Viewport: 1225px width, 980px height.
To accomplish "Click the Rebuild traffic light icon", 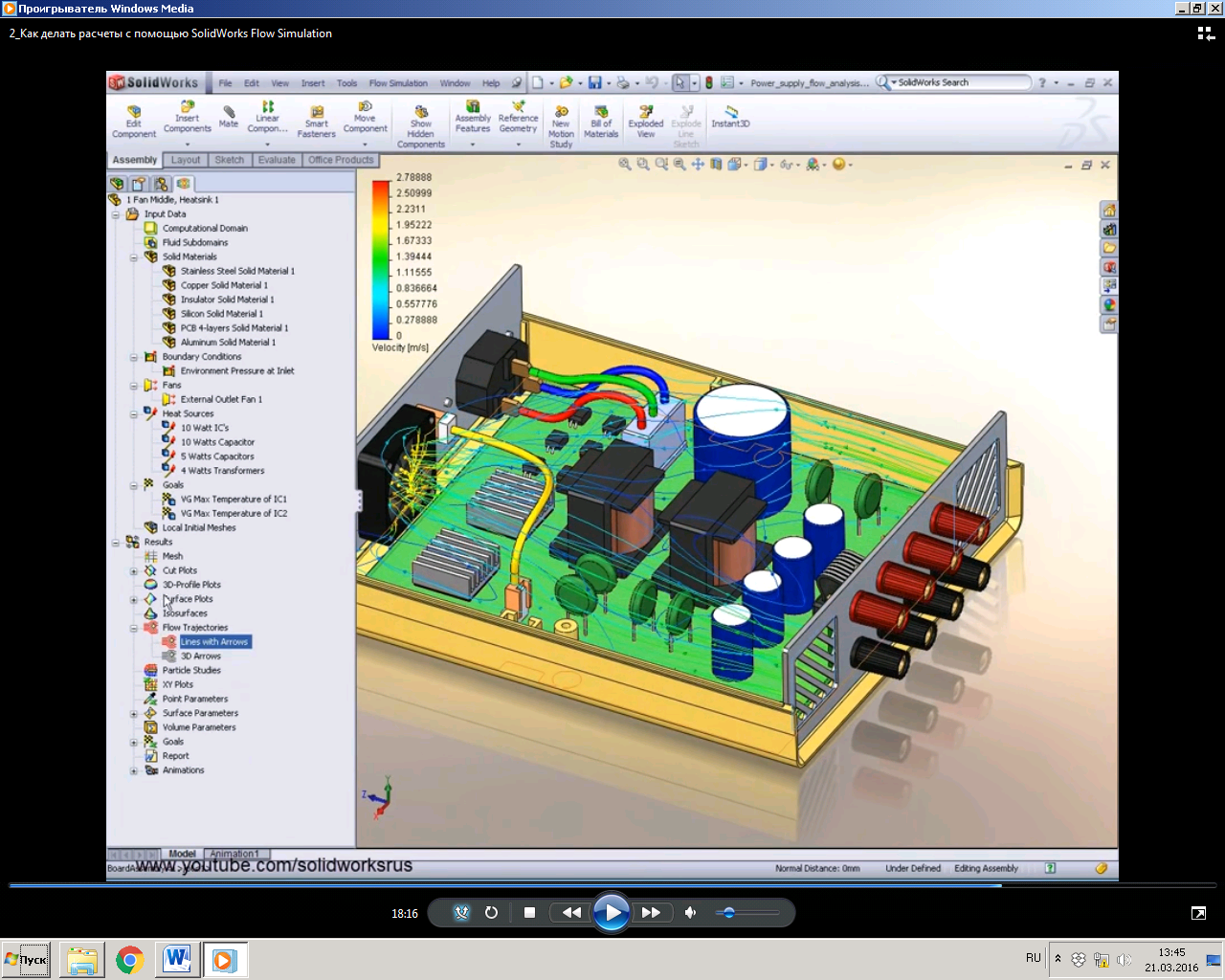I will tap(709, 83).
